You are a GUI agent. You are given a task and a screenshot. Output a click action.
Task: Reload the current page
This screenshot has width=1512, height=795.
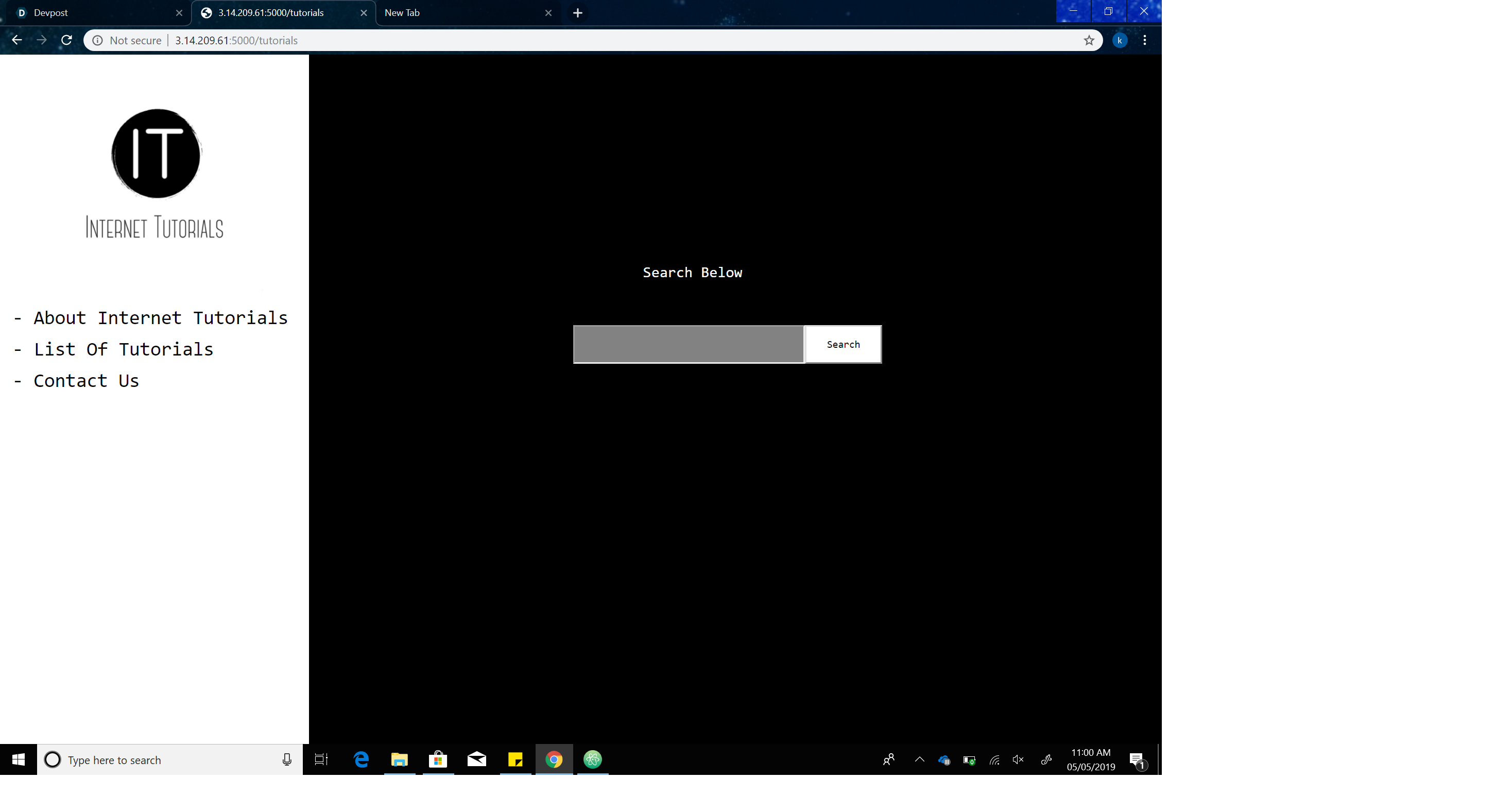tap(67, 41)
